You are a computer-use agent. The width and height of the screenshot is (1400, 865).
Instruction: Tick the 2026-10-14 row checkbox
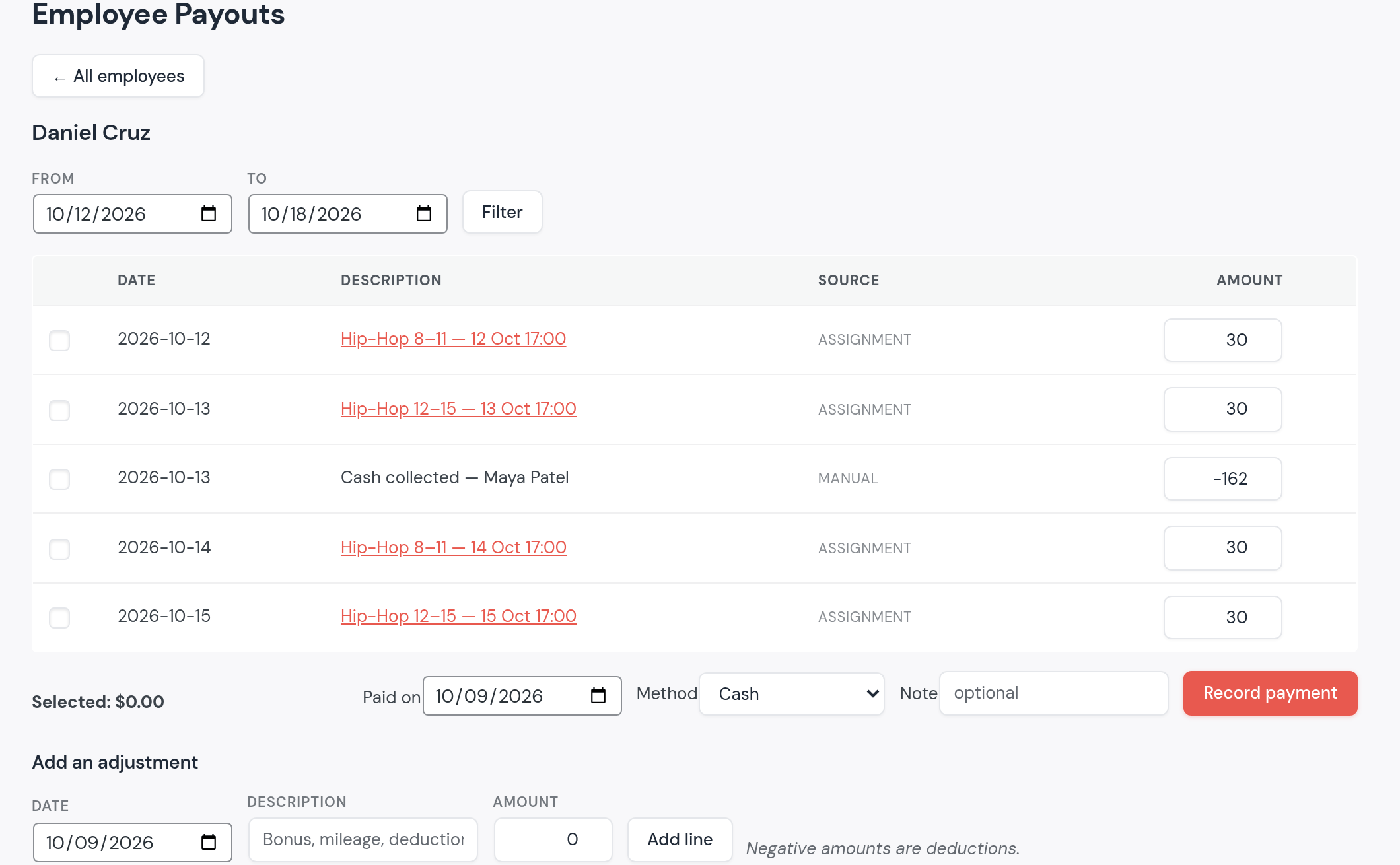[59, 549]
